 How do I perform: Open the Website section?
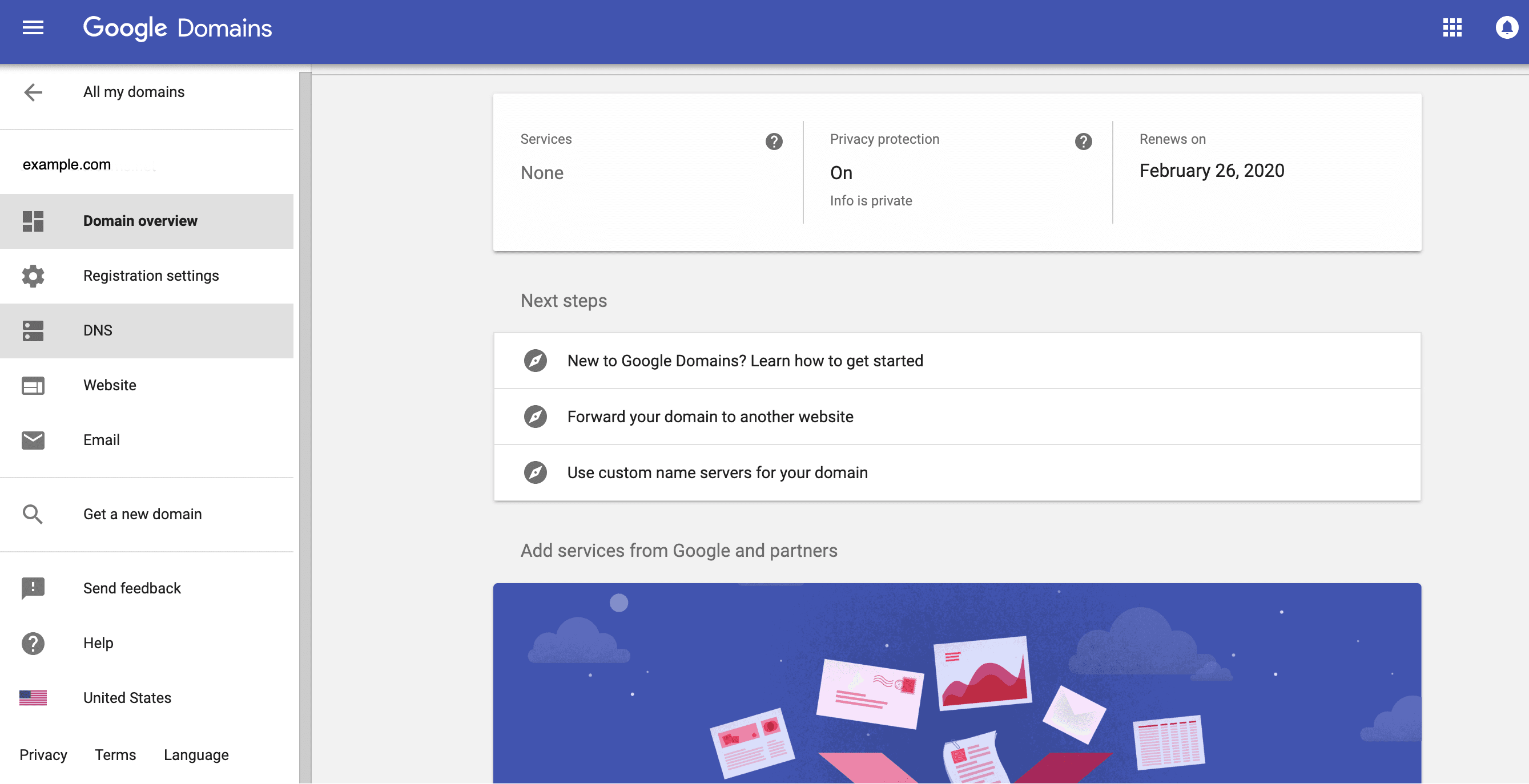[110, 385]
